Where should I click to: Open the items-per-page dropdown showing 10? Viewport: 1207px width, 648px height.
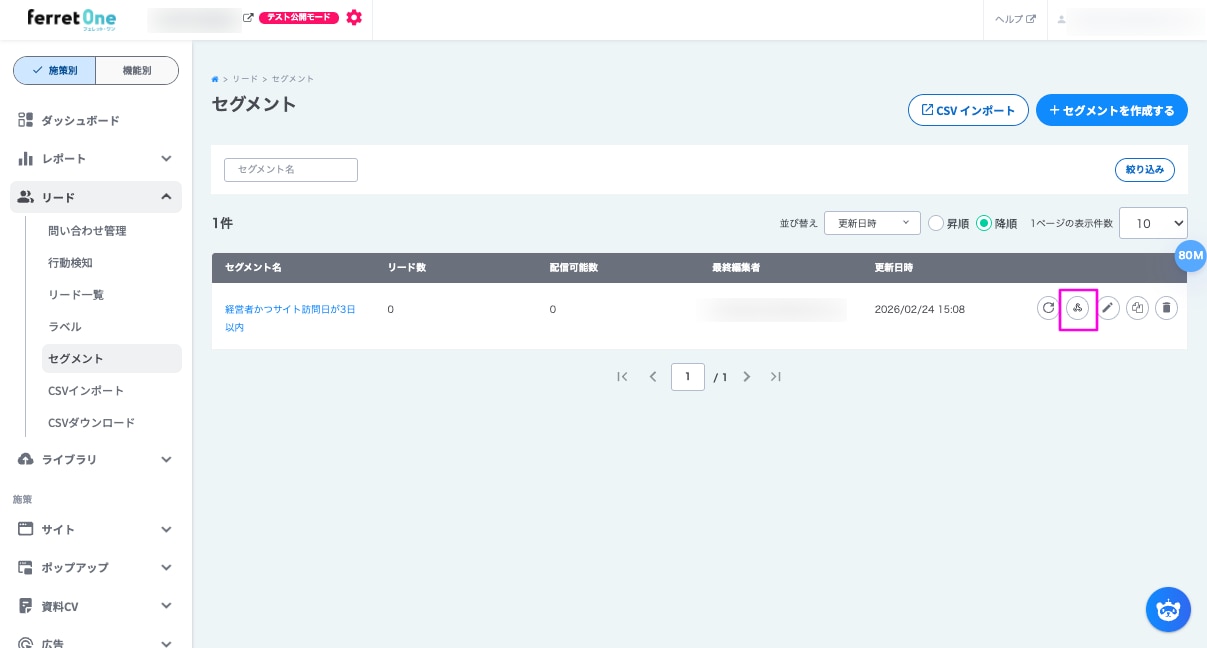pyautogui.click(x=1152, y=223)
